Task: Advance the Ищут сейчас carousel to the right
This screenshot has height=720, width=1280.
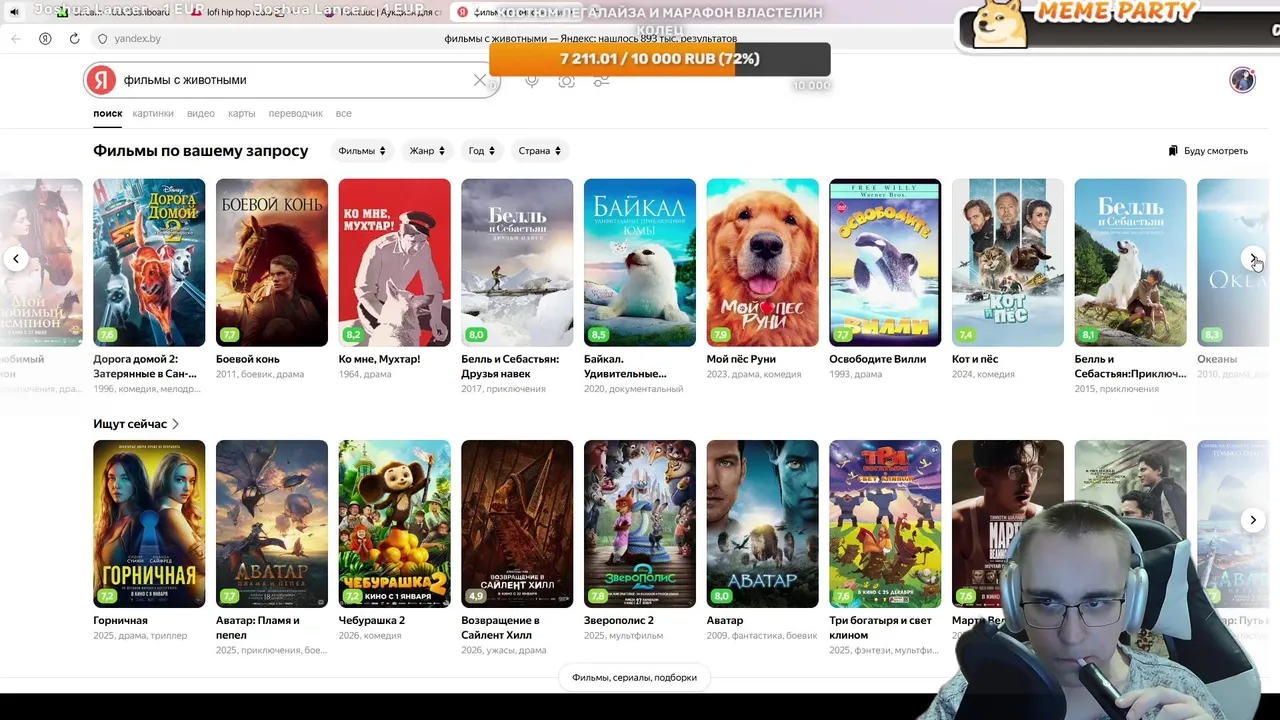Action: 1253,520
